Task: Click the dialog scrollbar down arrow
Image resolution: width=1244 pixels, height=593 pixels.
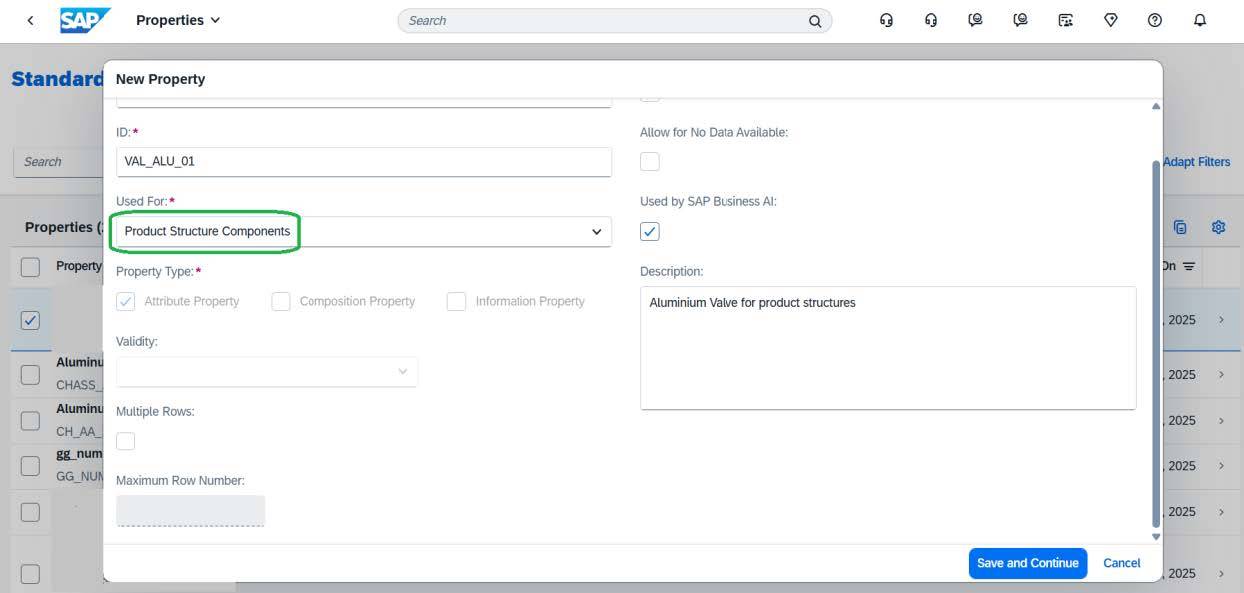Action: click(x=1156, y=537)
